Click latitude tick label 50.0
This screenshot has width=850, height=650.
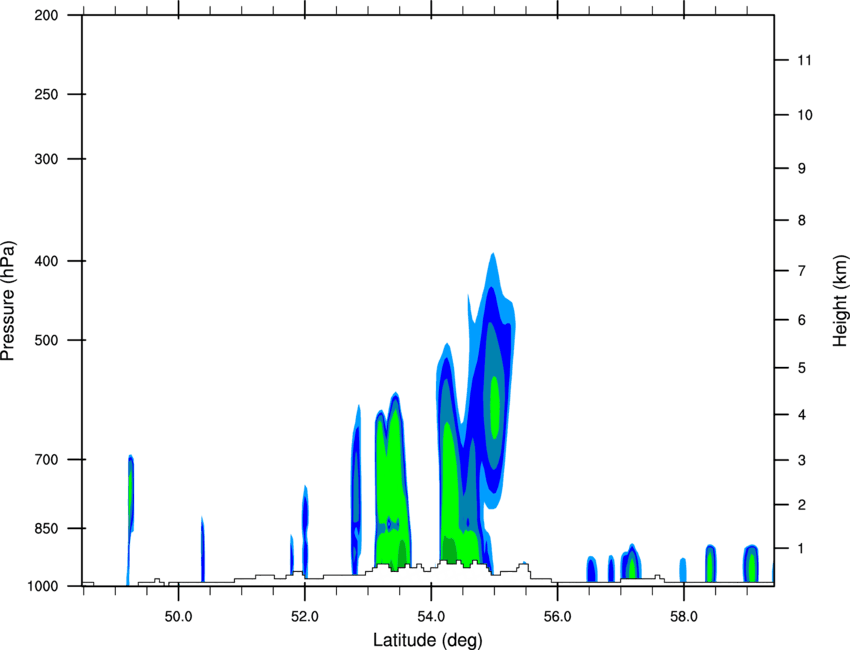pyautogui.click(x=178, y=617)
